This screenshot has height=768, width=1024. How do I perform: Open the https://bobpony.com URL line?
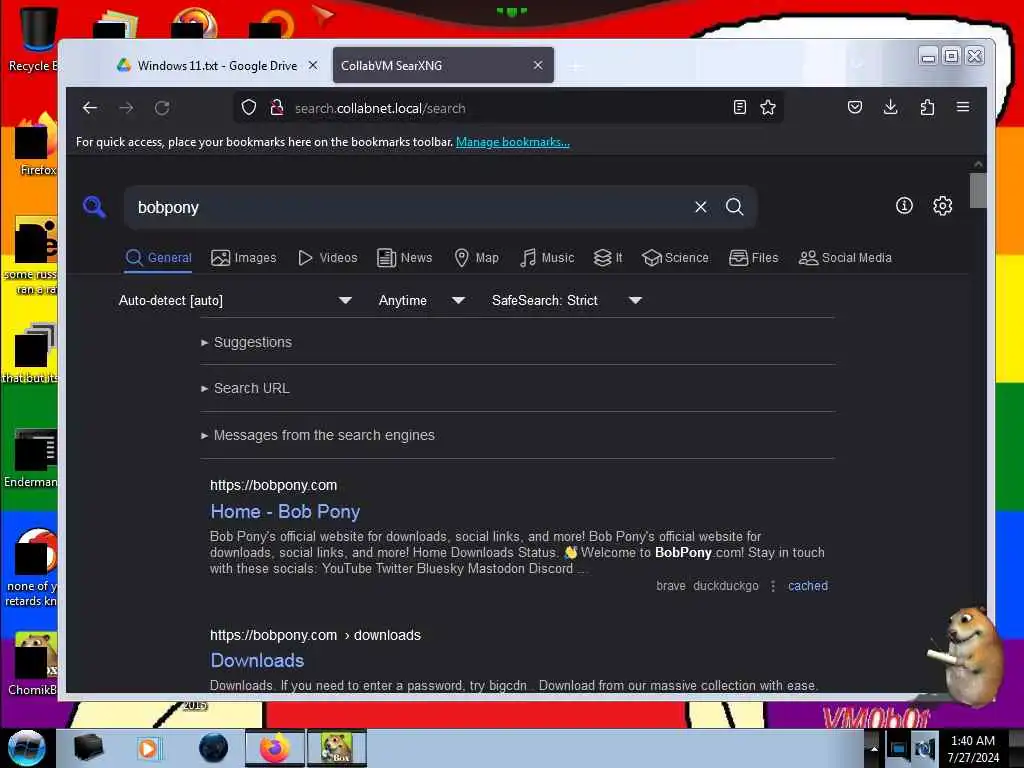pos(274,485)
